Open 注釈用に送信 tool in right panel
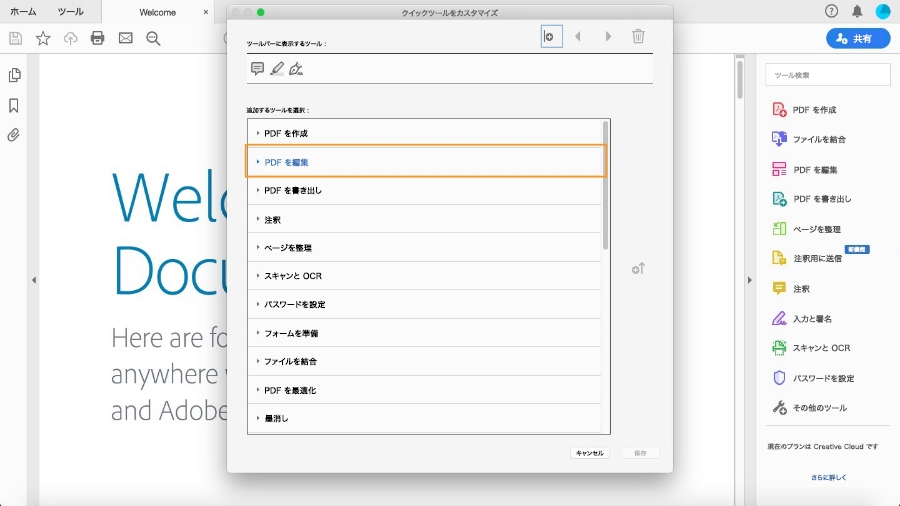This screenshot has width=900, height=506. (x=807, y=258)
